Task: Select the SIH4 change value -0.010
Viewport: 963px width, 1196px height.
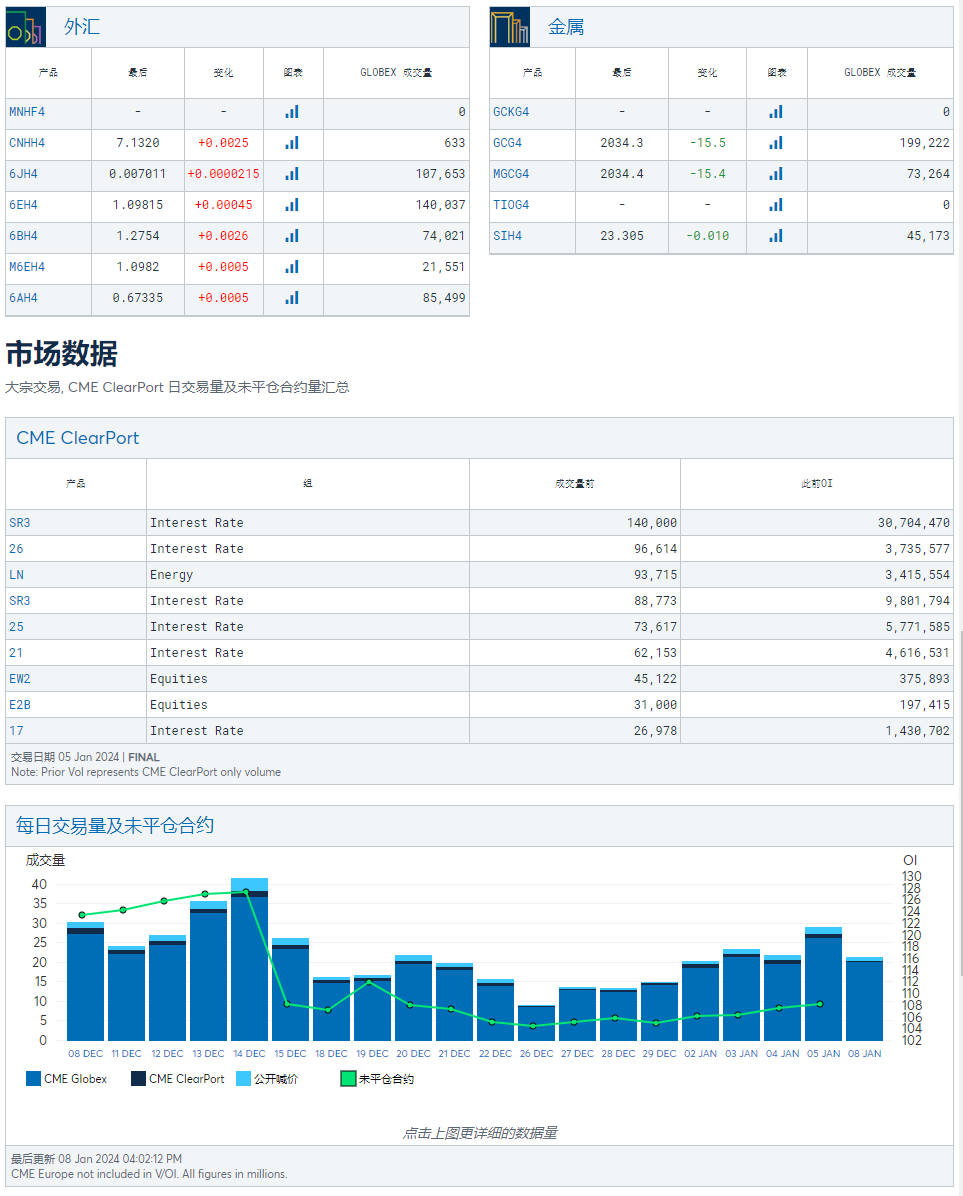Action: tap(708, 236)
